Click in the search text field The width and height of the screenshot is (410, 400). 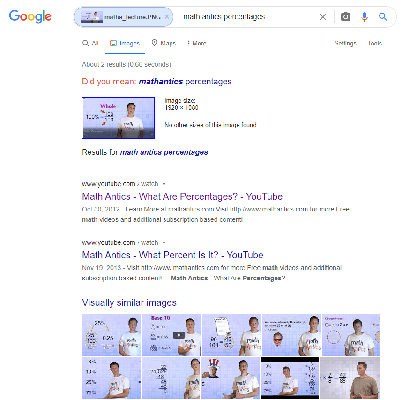247,17
